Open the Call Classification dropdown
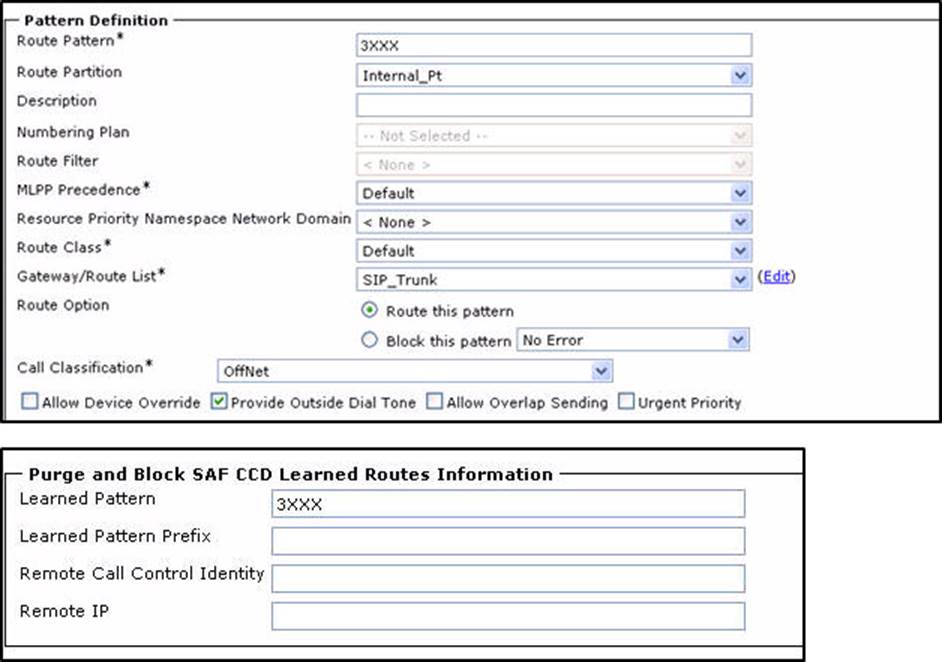 coord(414,371)
